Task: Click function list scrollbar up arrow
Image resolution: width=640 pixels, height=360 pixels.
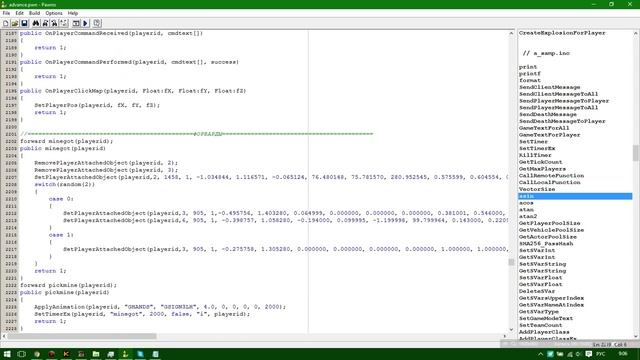Action: pos(636,33)
